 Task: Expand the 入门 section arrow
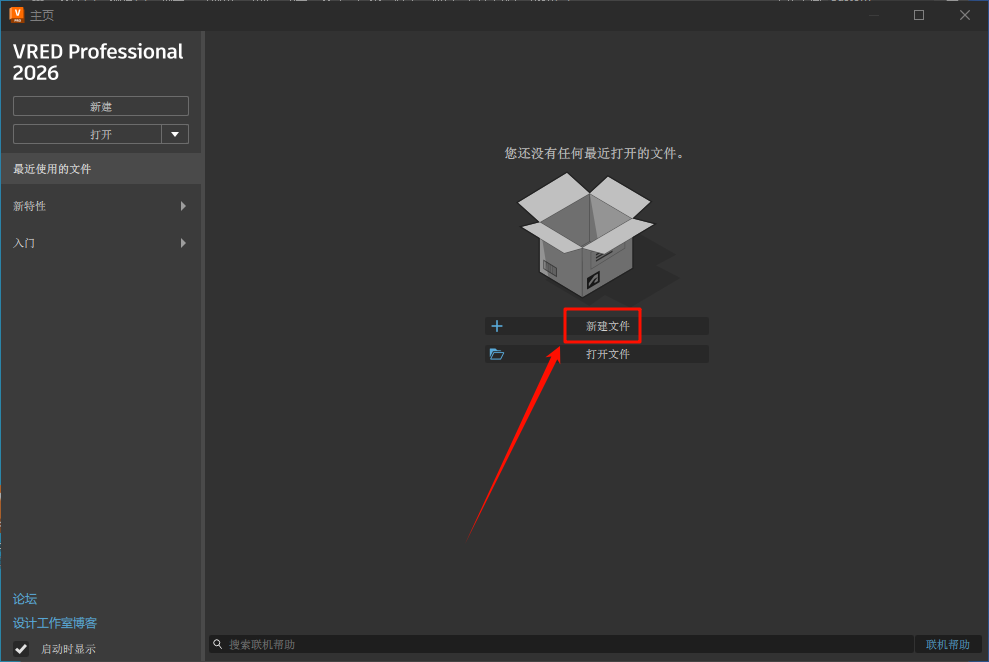[x=183, y=243]
